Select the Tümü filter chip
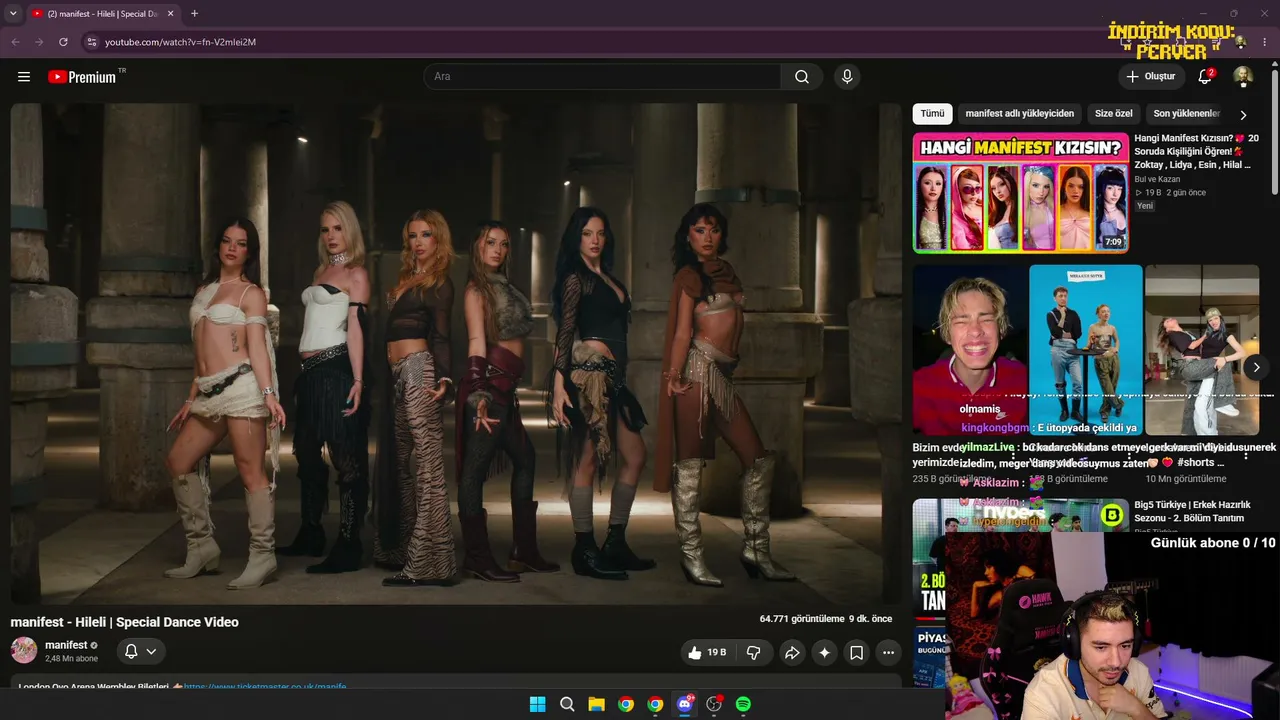 click(932, 114)
